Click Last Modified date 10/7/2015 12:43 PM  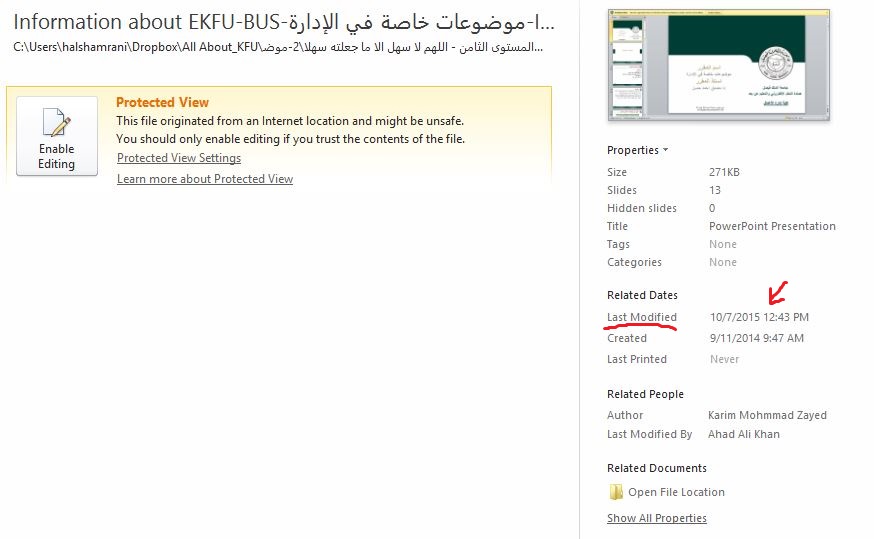pos(759,317)
